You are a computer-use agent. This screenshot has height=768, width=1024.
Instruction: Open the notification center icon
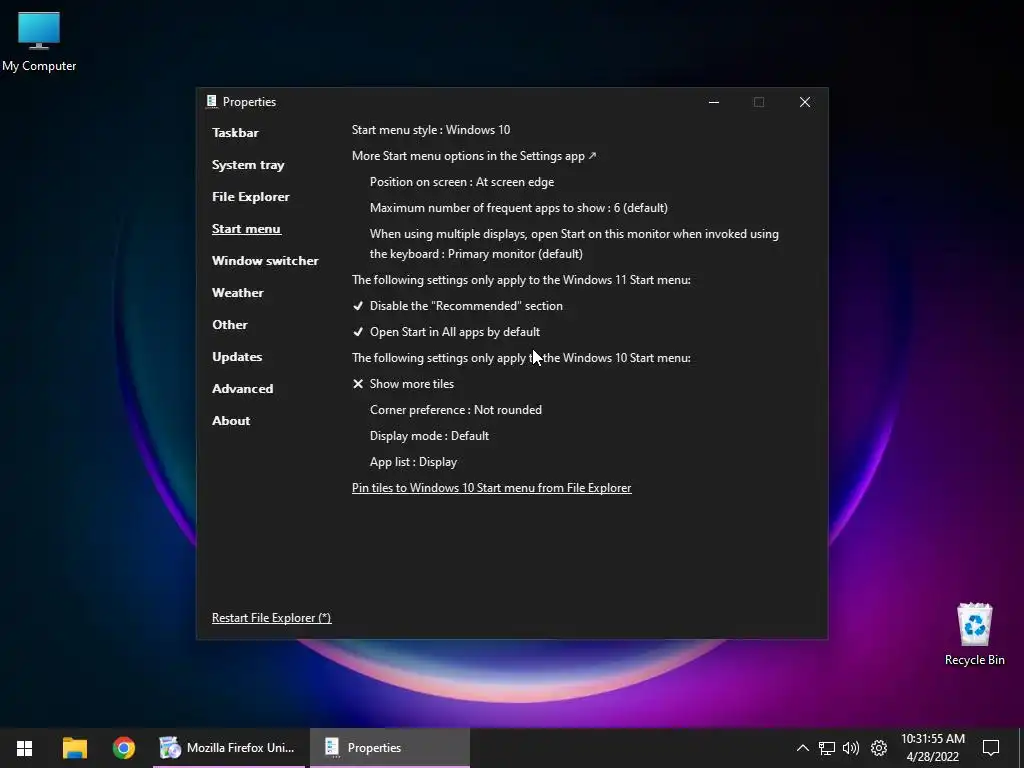click(991, 748)
